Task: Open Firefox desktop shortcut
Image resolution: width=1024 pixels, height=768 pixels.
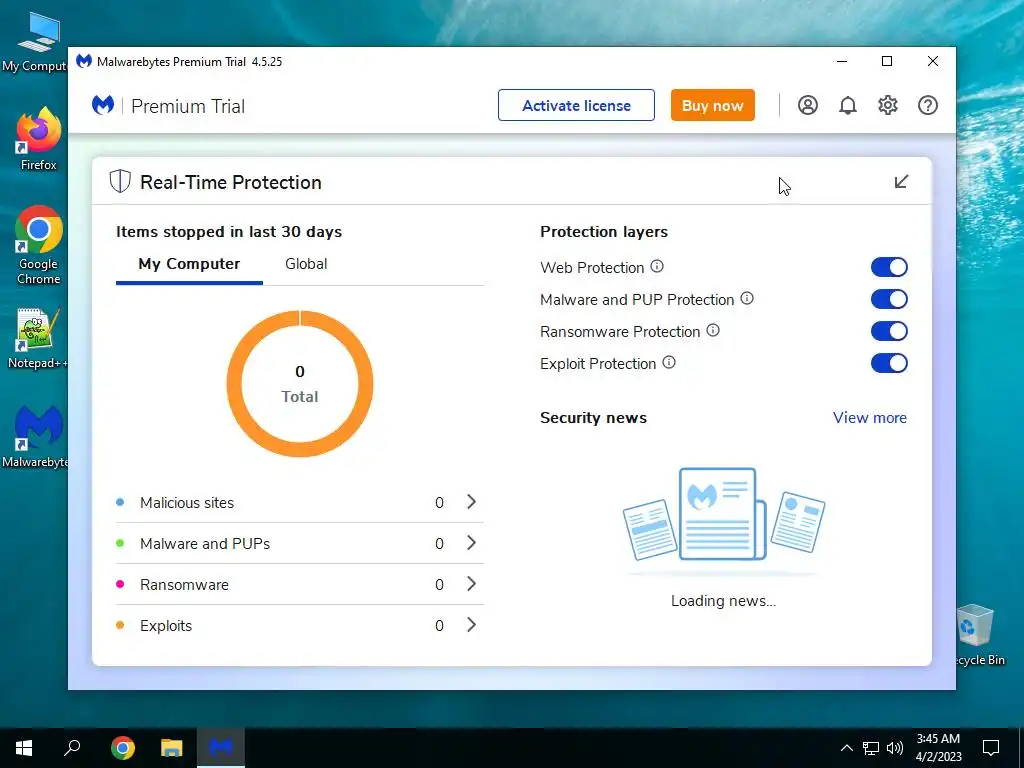Action: (39, 139)
